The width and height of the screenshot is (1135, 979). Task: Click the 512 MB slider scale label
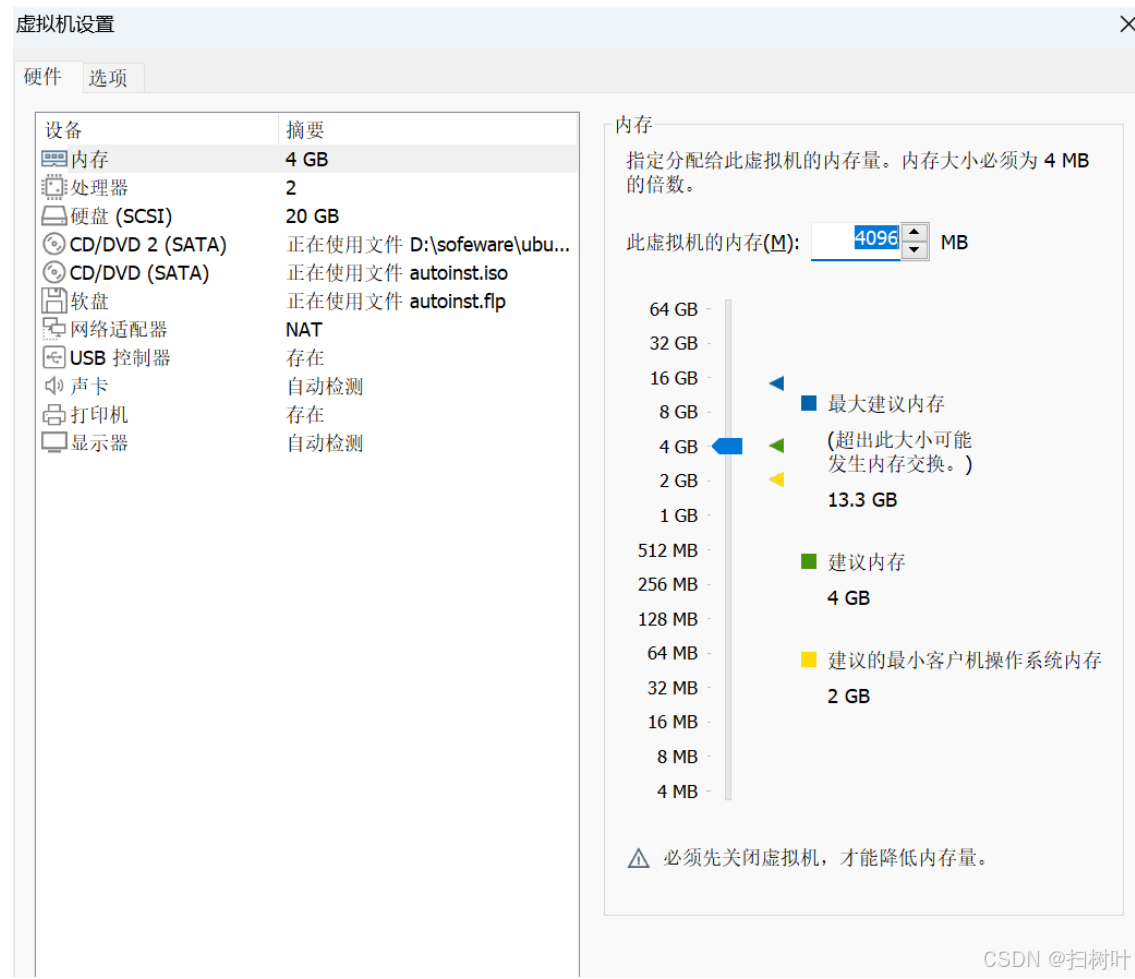coord(667,550)
